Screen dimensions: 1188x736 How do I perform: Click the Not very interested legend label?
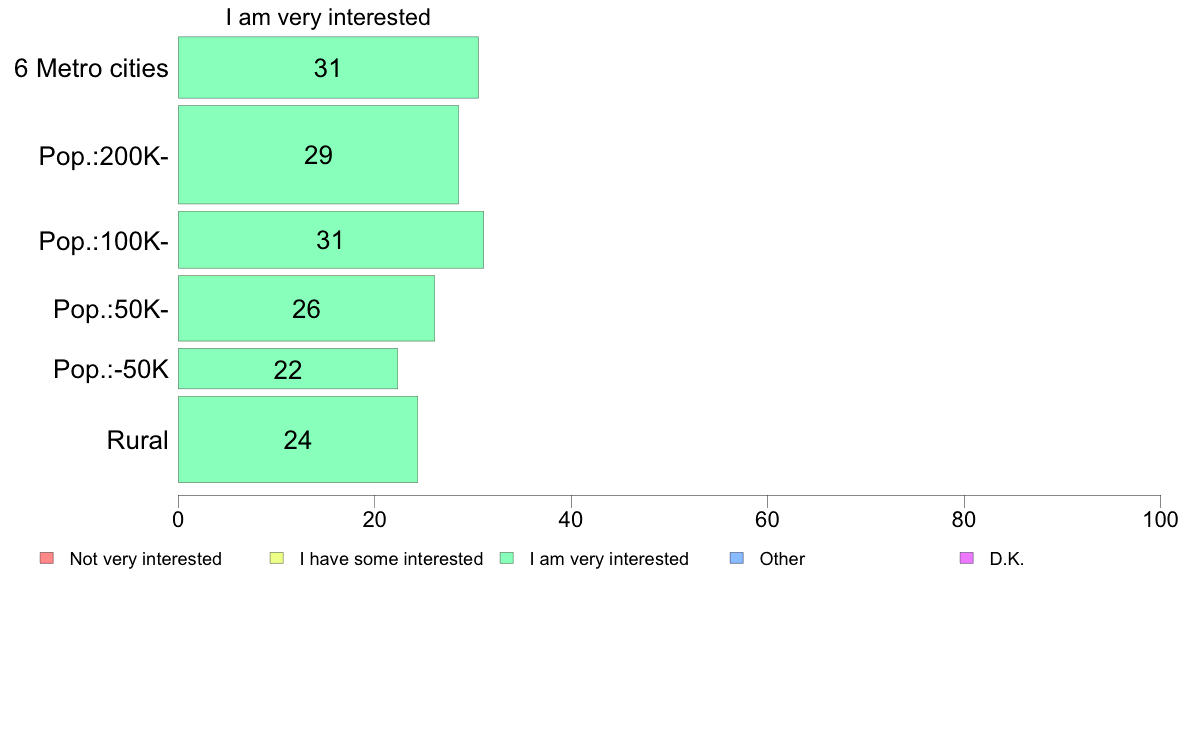click(x=145, y=559)
